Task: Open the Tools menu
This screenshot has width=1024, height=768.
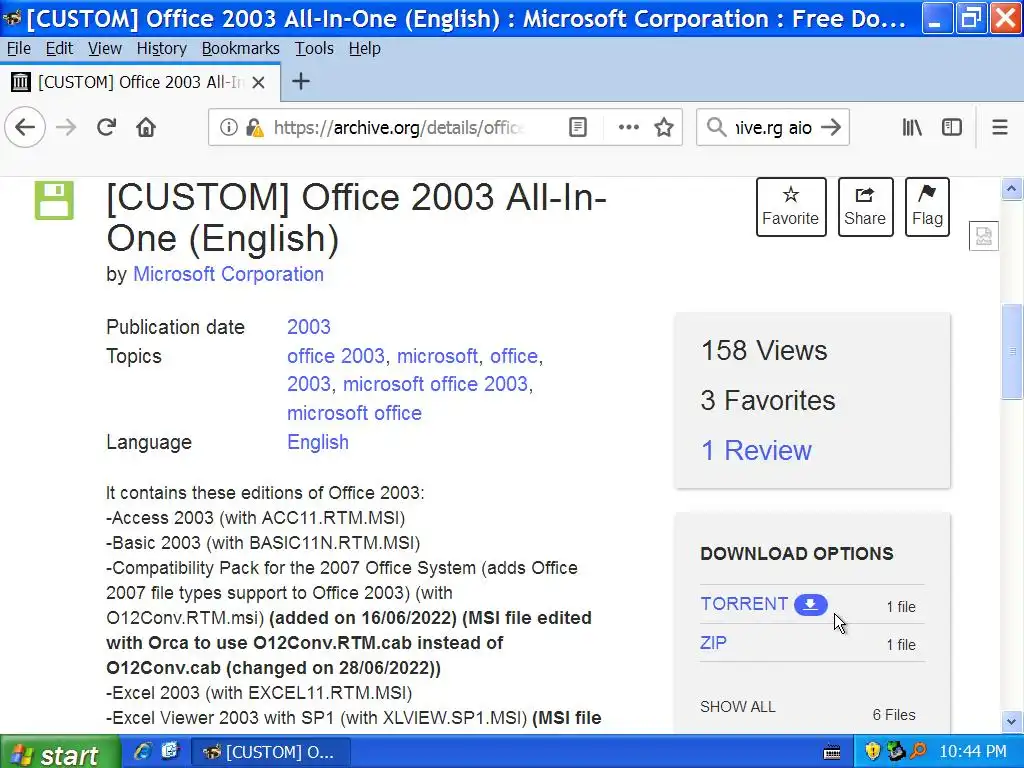Action: (314, 48)
